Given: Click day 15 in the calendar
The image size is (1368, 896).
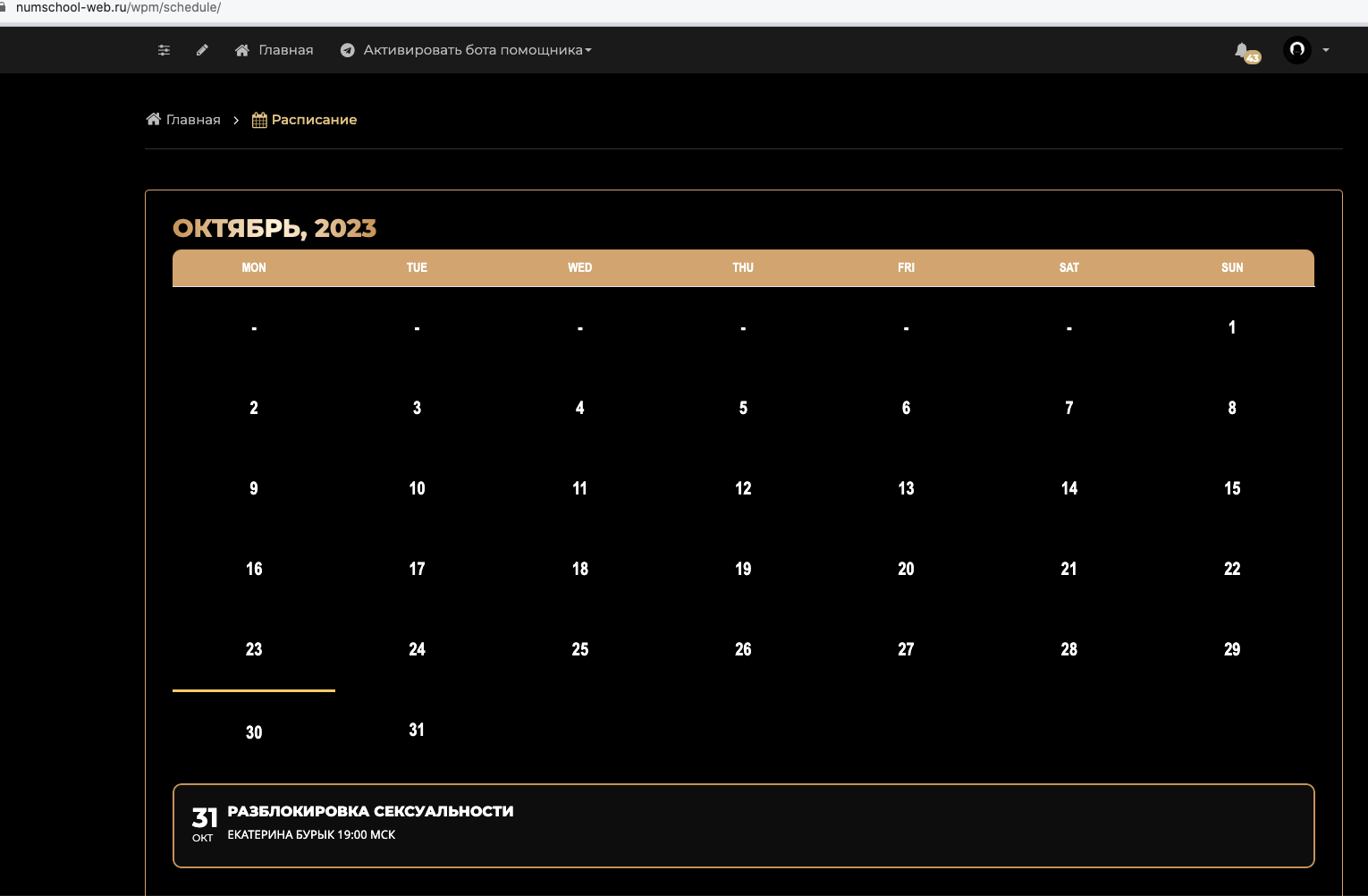Looking at the screenshot, I should 1232,488.
